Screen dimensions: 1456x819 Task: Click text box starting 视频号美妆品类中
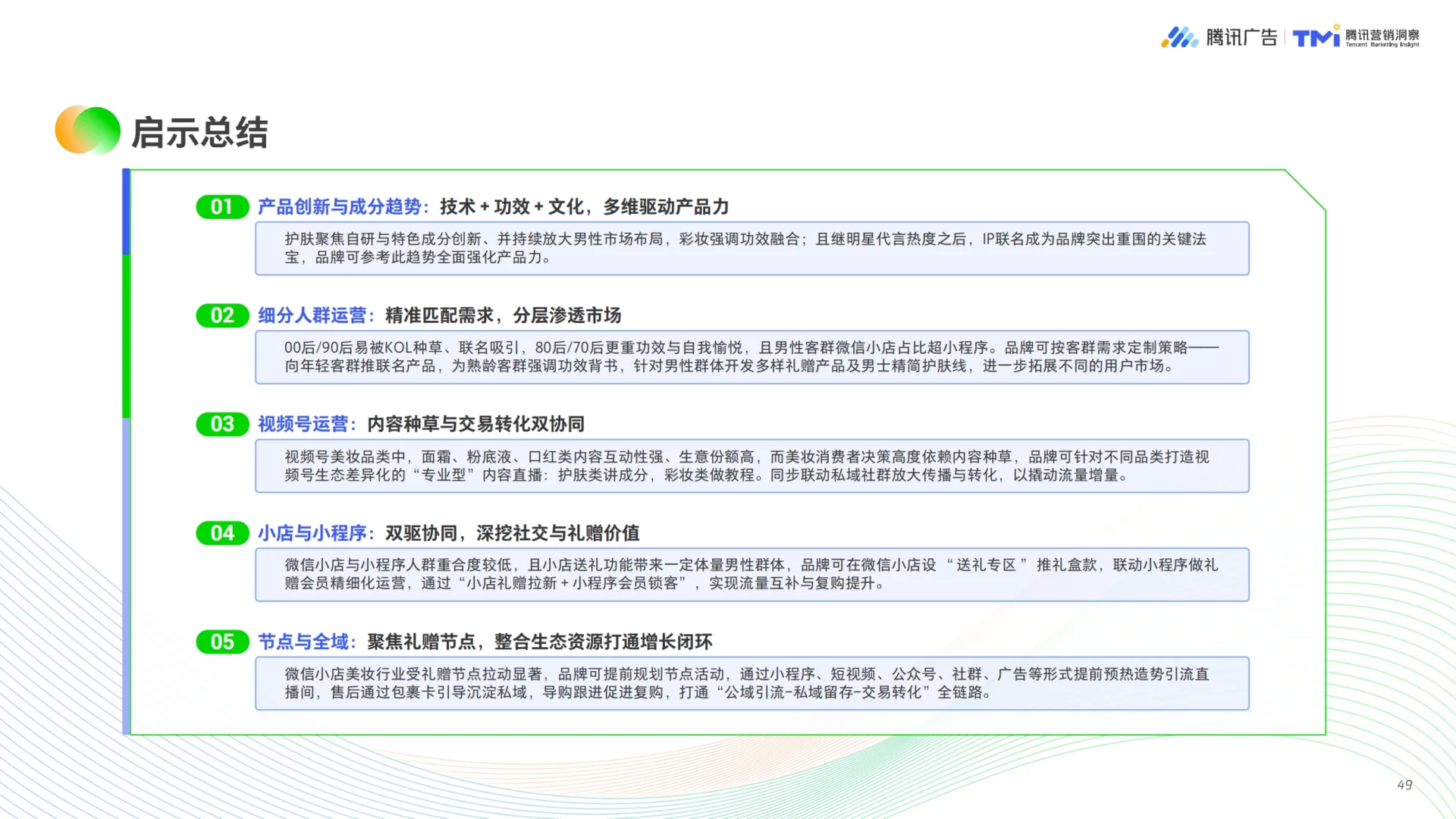point(752,466)
